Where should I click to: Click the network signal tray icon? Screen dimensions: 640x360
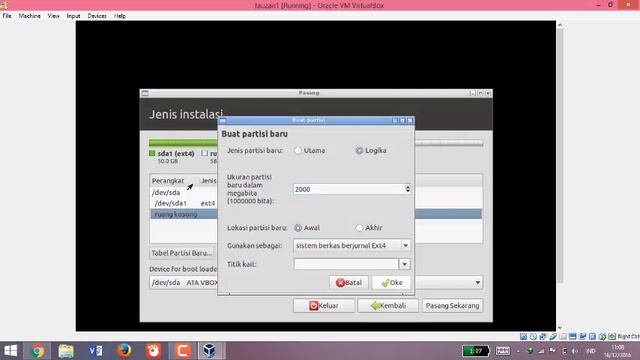(541, 351)
